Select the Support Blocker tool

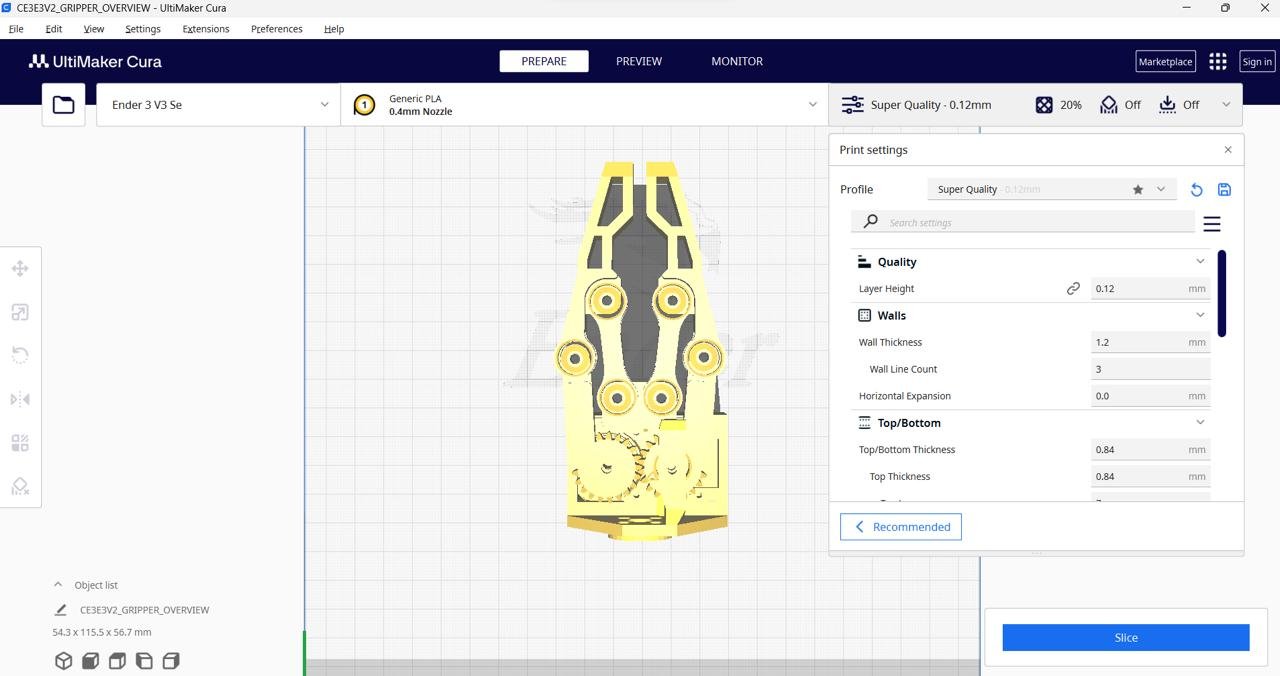point(20,486)
